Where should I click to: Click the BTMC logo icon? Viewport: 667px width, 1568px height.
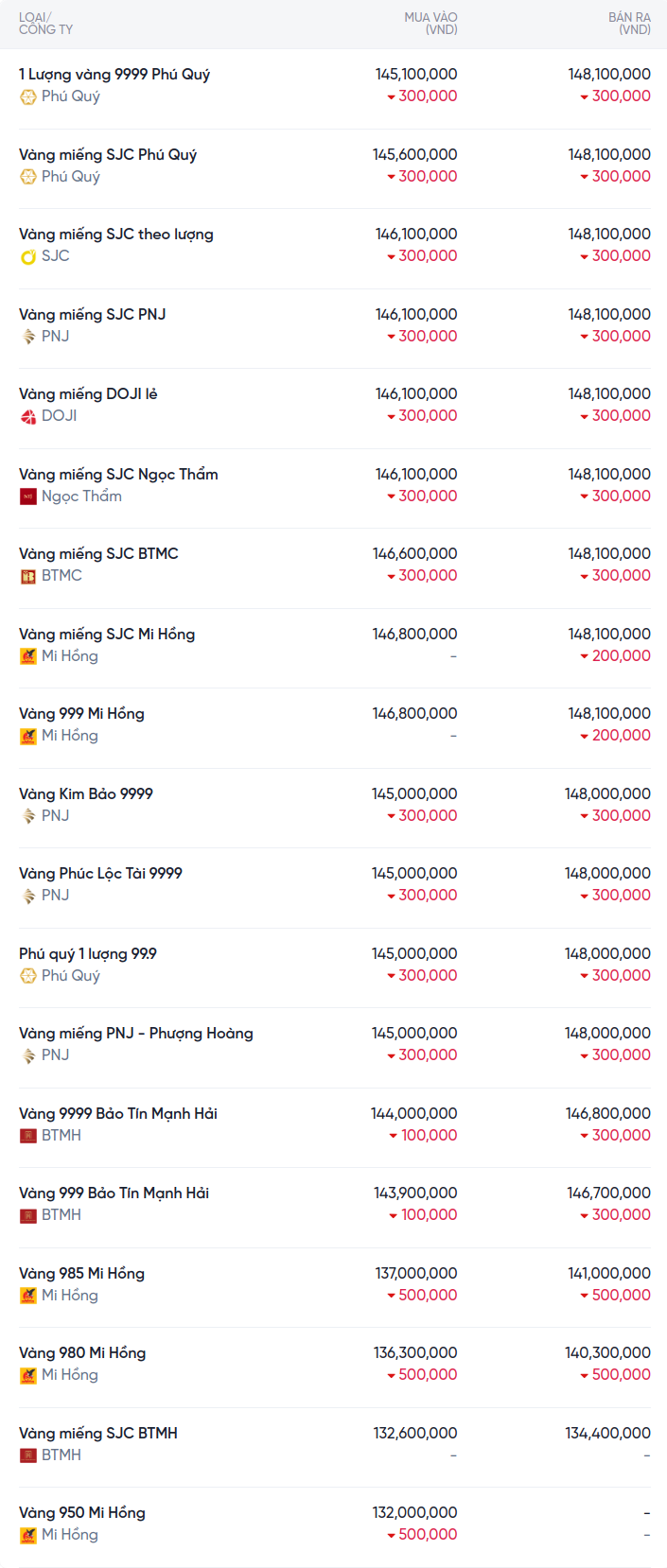pos(28,576)
